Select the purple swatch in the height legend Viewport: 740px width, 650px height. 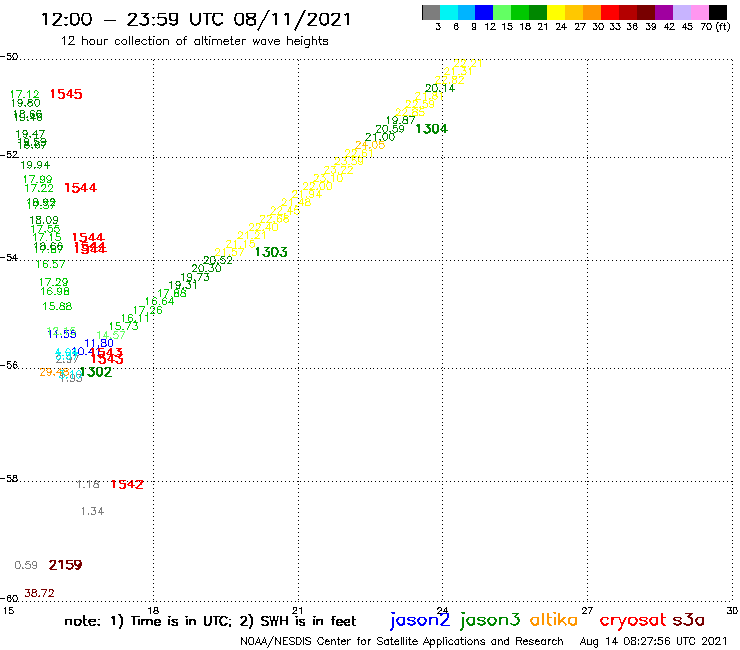pos(664,12)
